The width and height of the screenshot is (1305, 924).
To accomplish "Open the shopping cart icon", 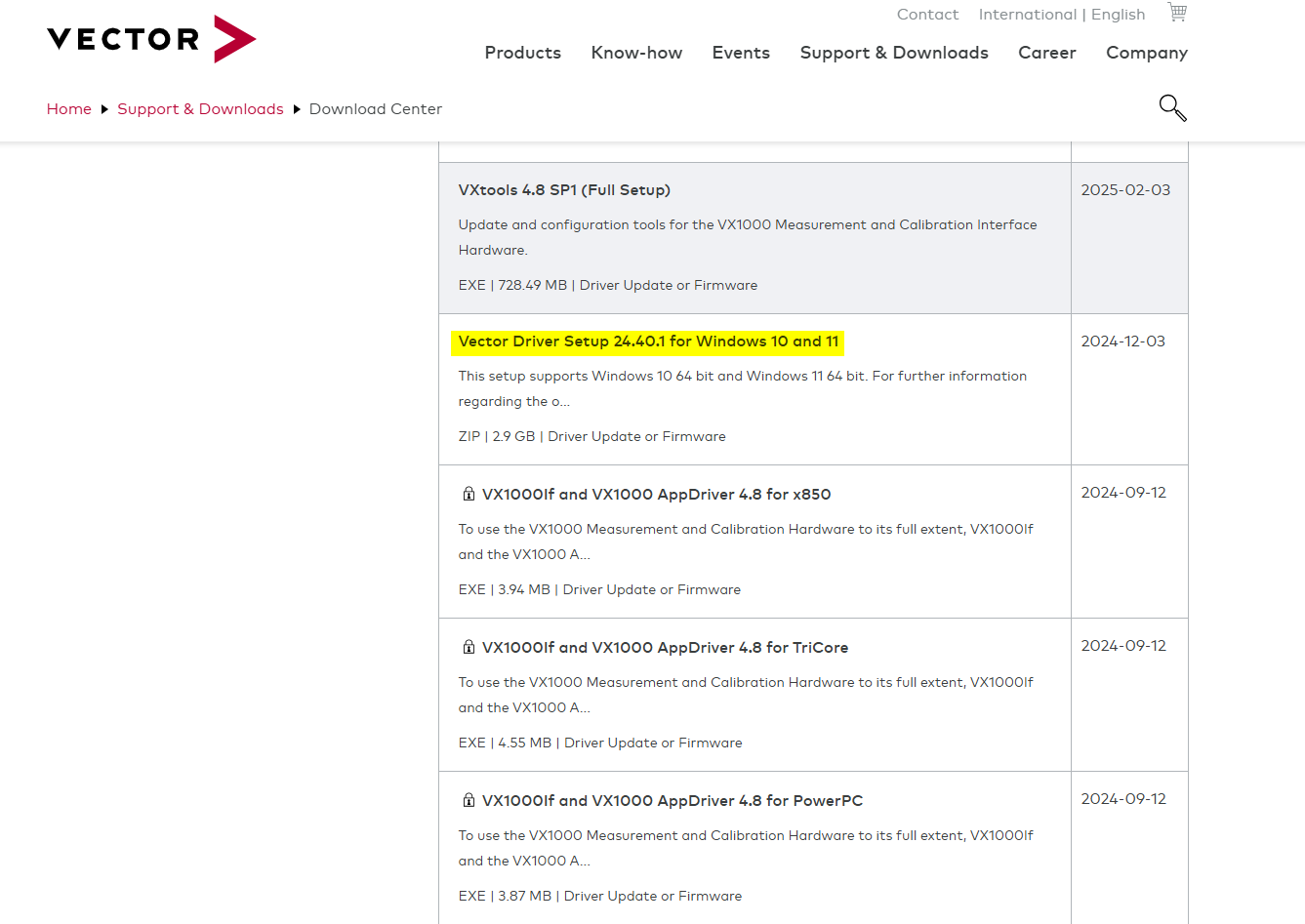I will tap(1177, 12).
